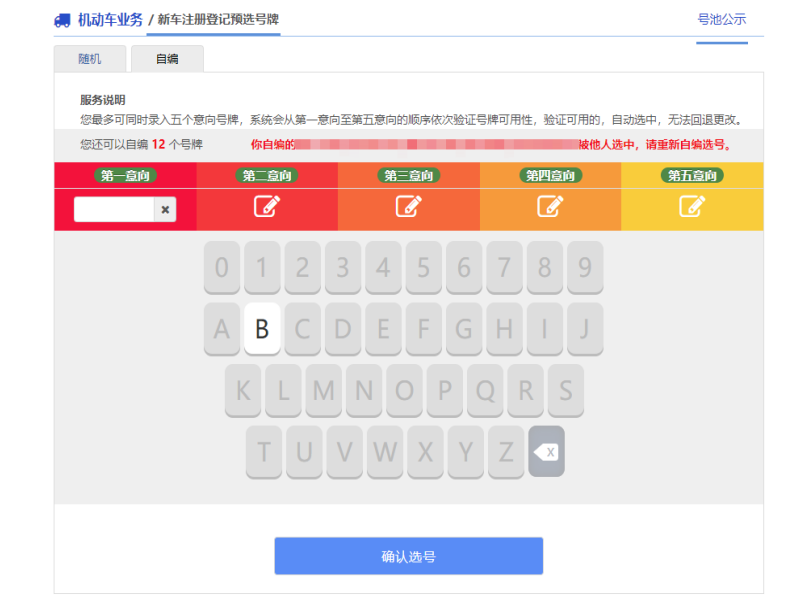Tap keyboard key C
This screenshot has height=599, width=803.
pyautogui.click(x=303, y=329)
